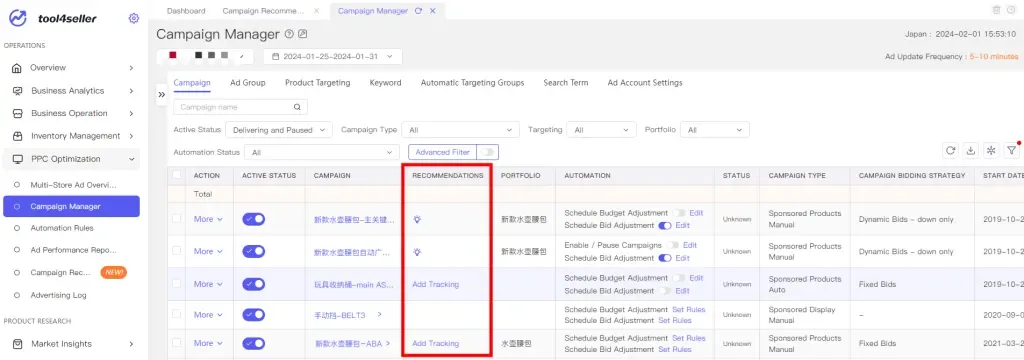The height and width of the screenshot is (360, 1024).
Task: Click help question mark beside Campaign Manager title
Action: point(289,34)
